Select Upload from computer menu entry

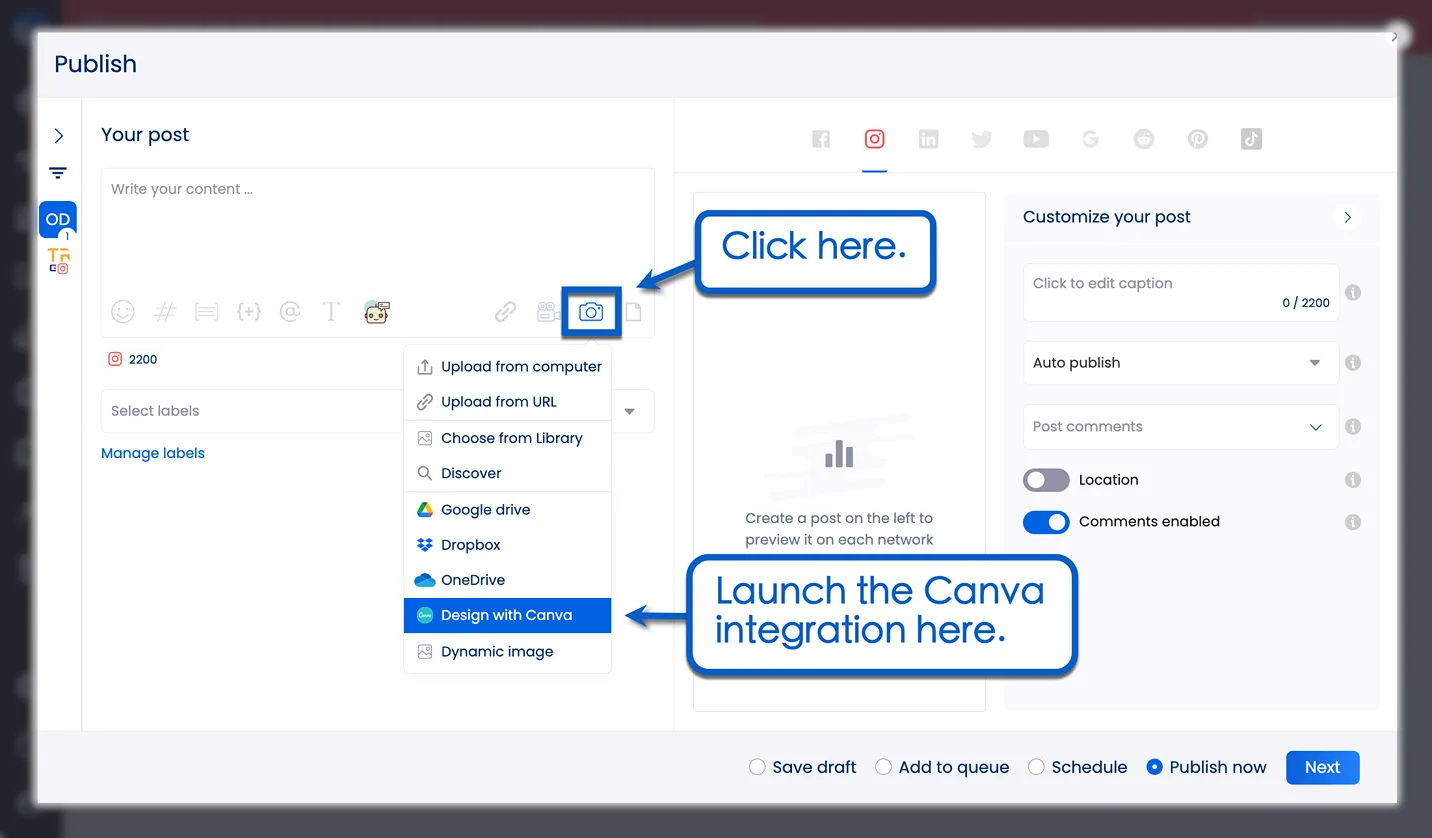click(x=521, y=367)
